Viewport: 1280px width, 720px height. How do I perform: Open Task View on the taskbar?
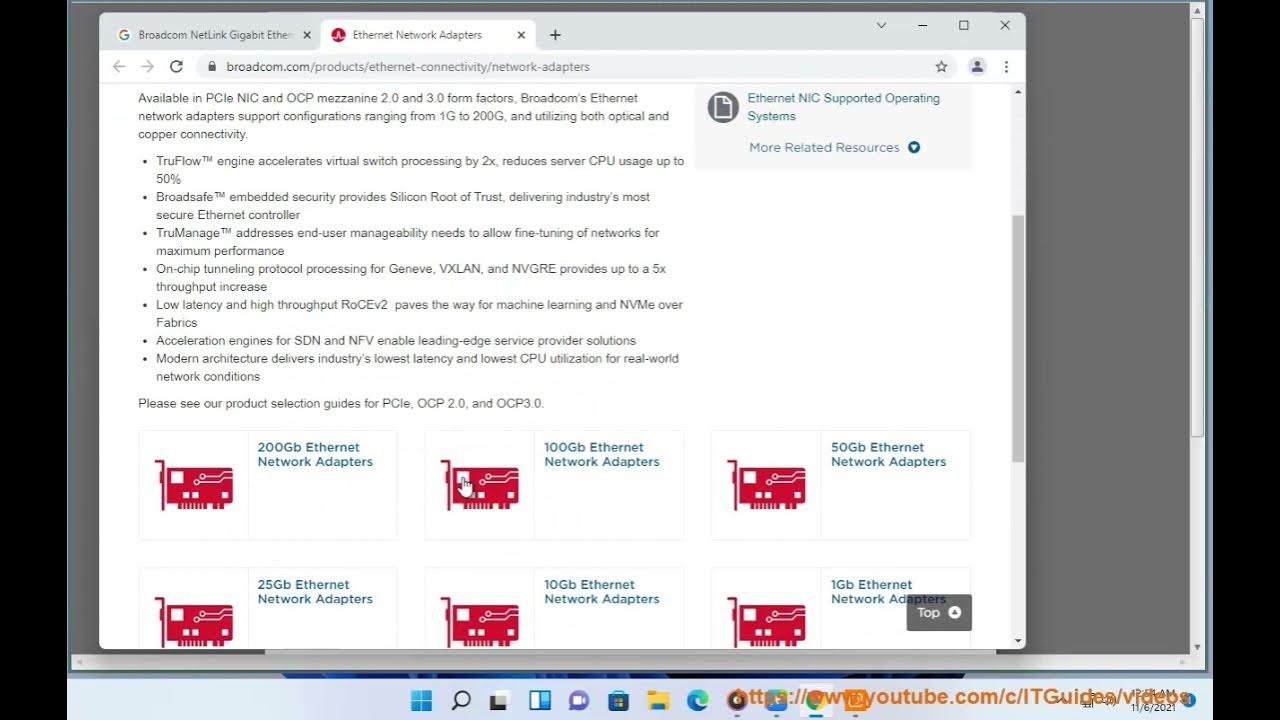(x=499, y=700)
